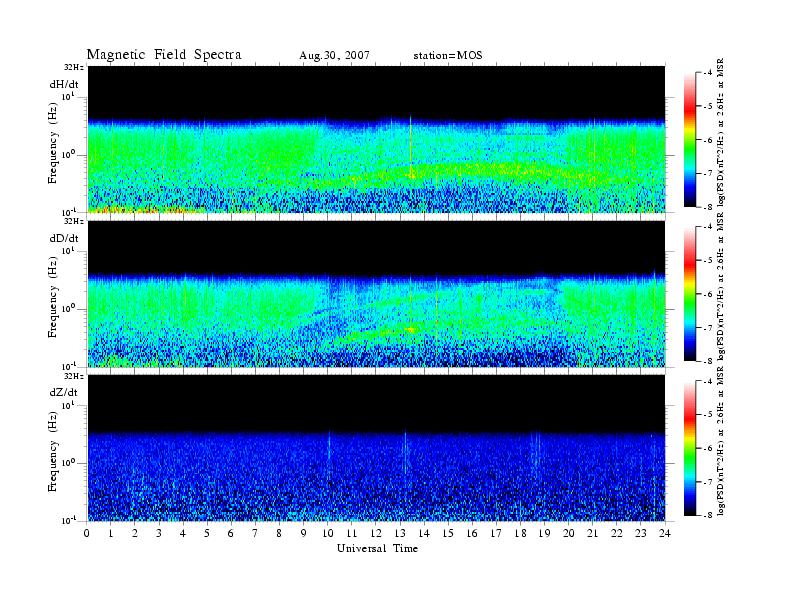Click the '23' tick on Universal Time axis
This screenshot has height=612, width=792.
click(641, 533)
